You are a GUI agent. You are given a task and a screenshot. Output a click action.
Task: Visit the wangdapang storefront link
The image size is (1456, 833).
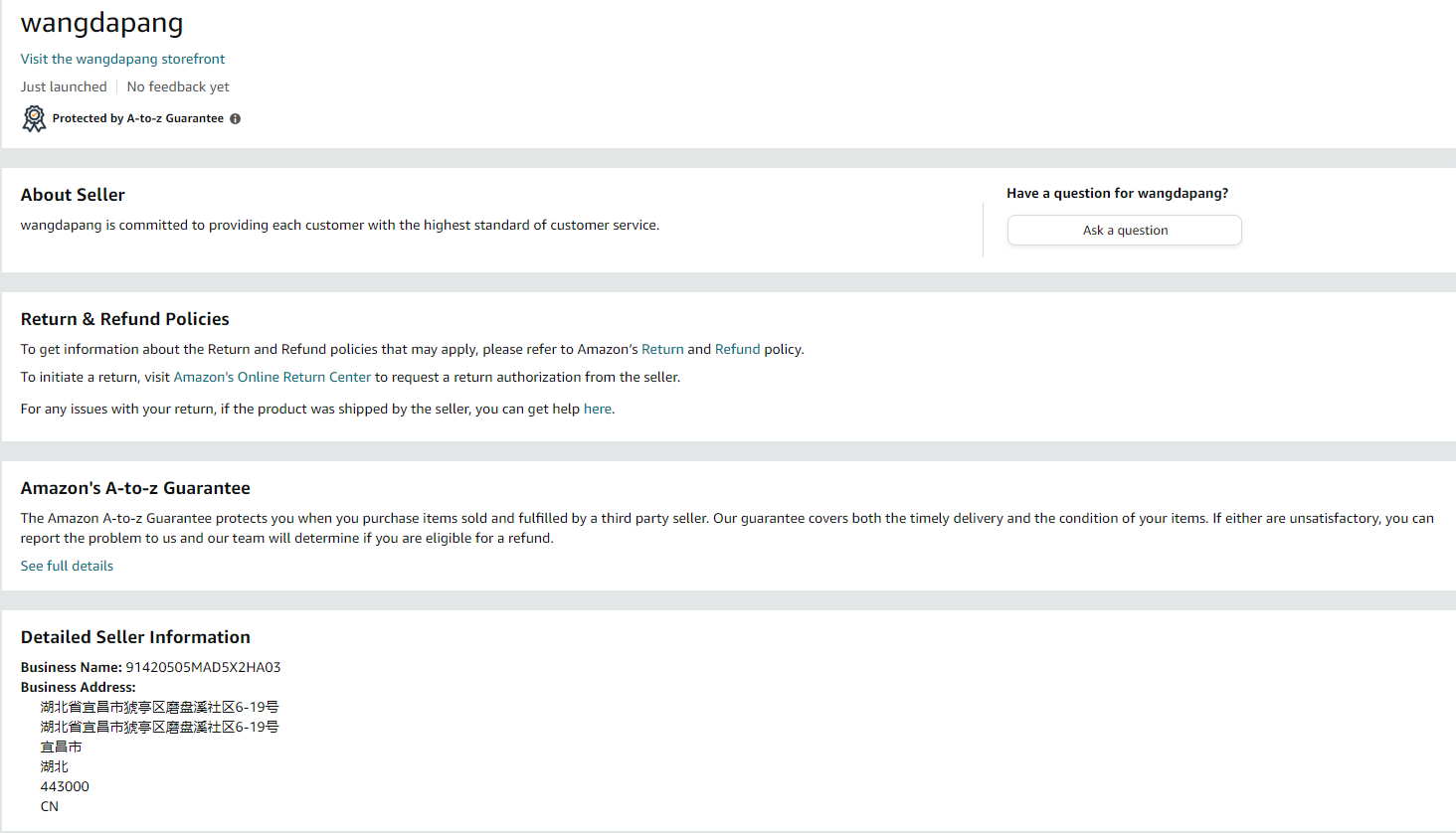point(122,59)
